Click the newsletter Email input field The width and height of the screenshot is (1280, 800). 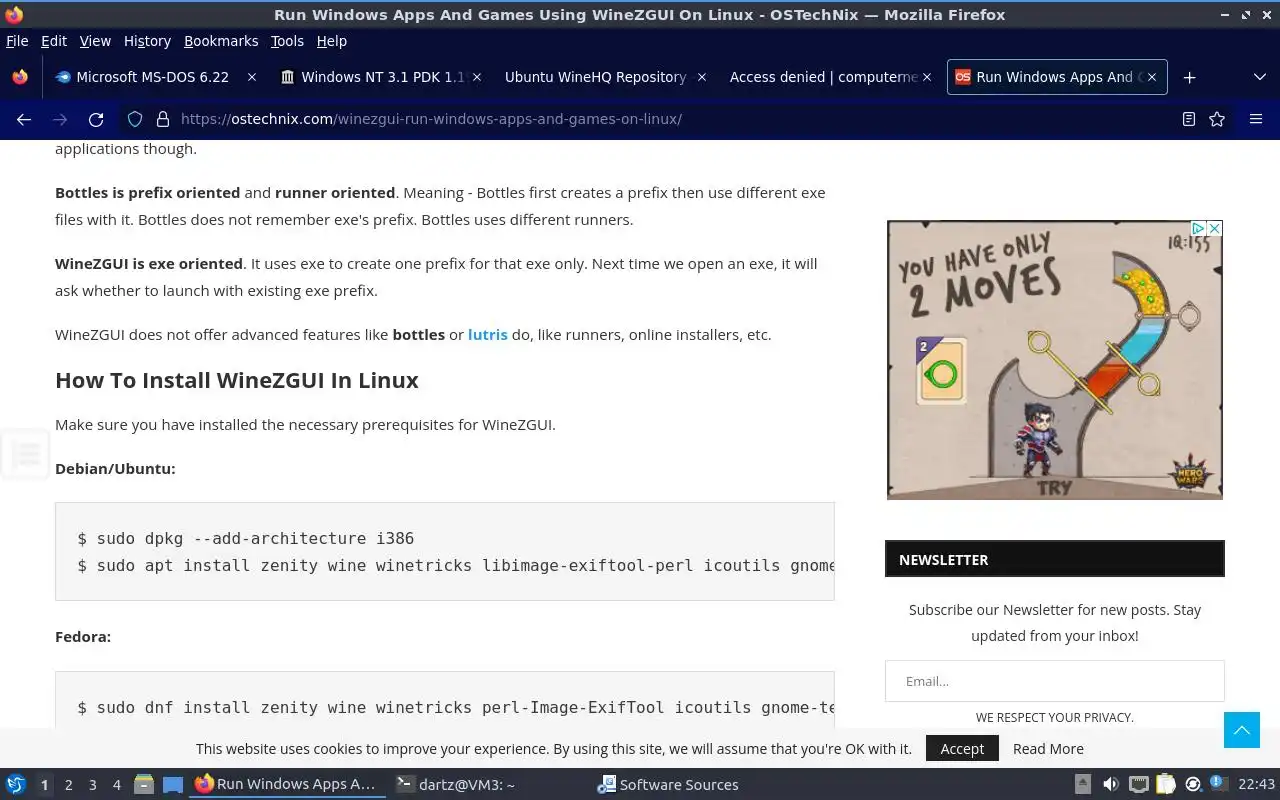pyautogui.click(x=1055, y=681)
